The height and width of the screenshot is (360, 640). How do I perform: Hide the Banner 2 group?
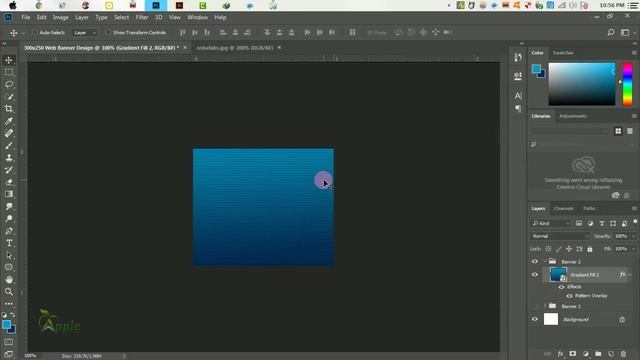coord(535,262)
